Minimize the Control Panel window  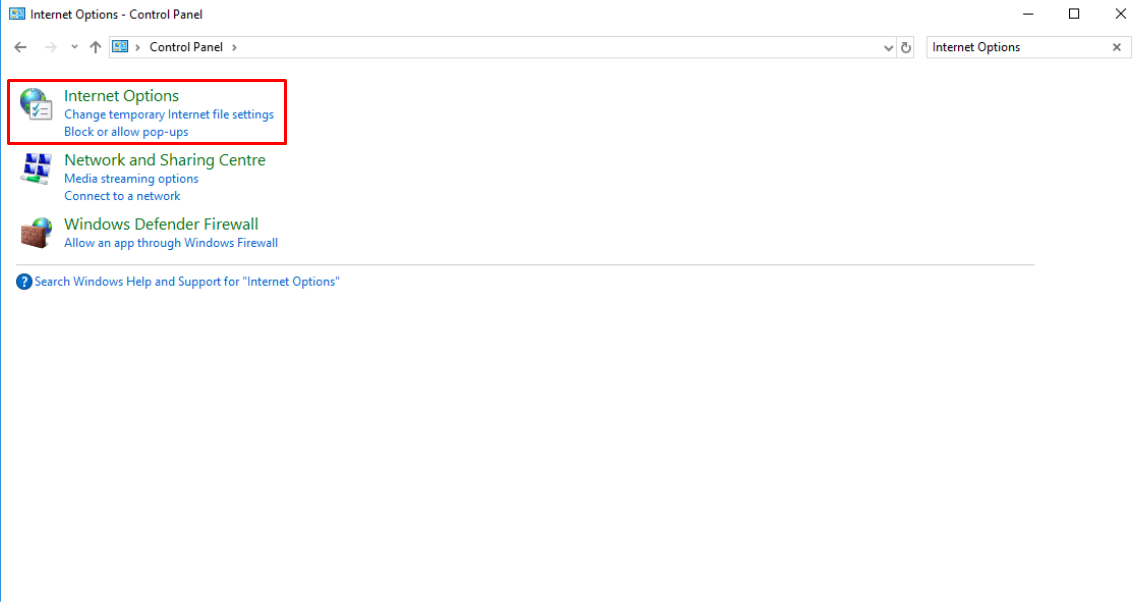point(1028,14)
